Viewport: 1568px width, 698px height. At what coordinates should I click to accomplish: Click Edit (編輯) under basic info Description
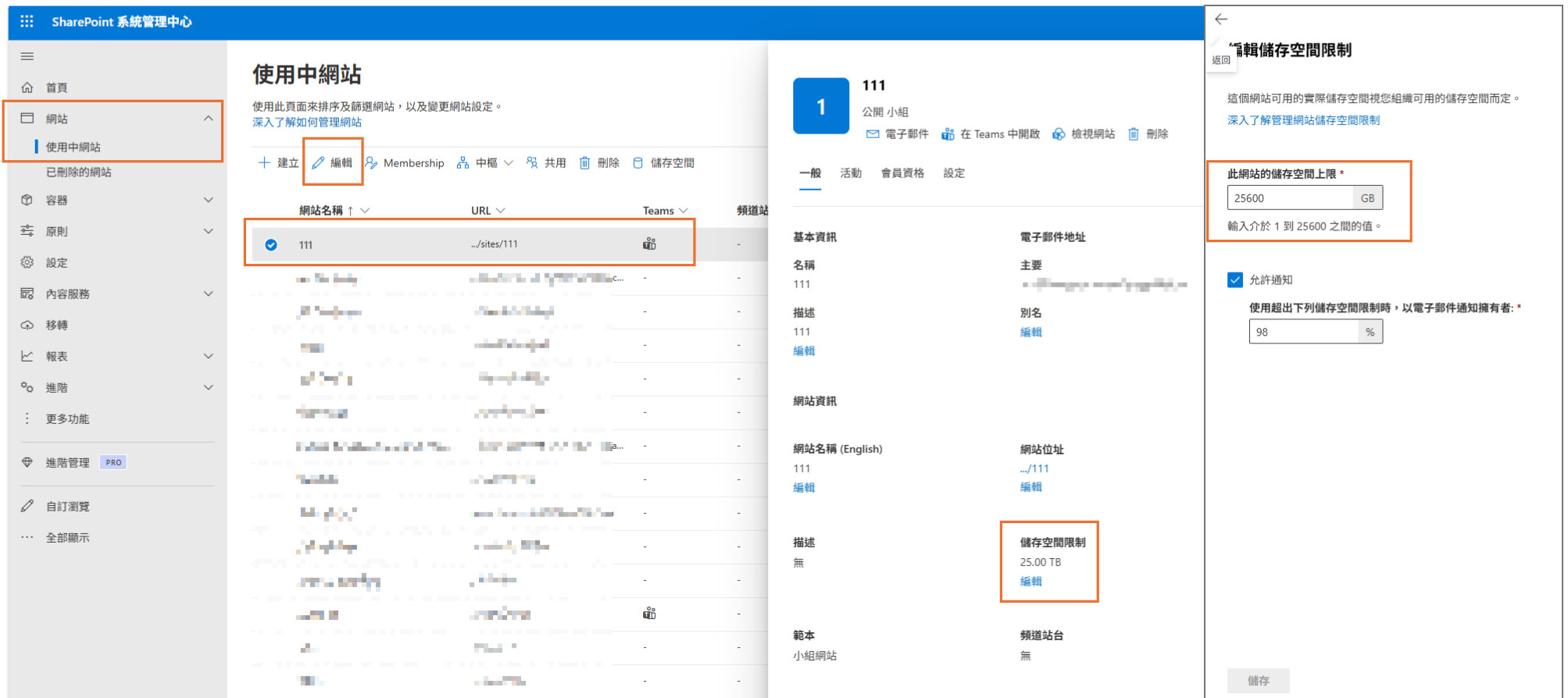coord(804,351)
